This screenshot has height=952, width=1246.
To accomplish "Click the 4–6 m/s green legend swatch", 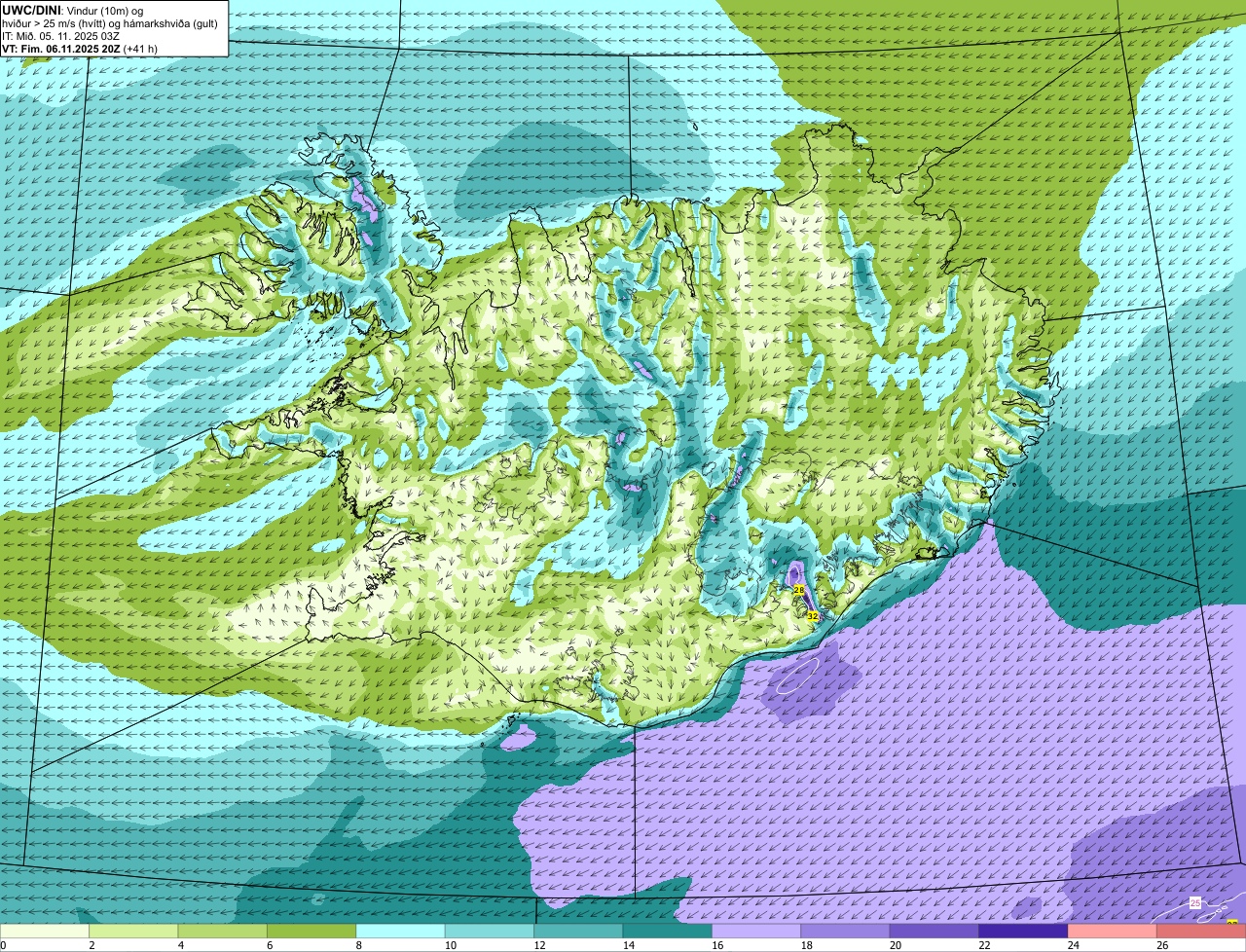I will 223,931.
